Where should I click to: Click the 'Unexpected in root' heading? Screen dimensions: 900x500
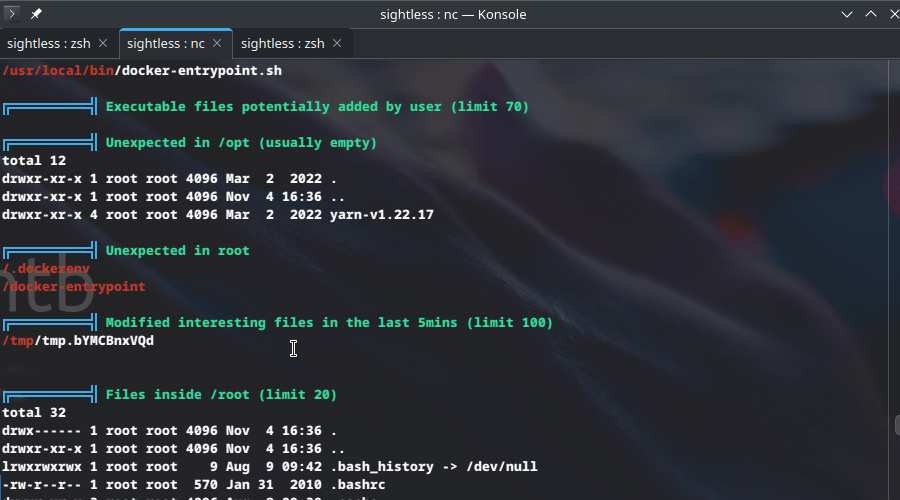177,250
